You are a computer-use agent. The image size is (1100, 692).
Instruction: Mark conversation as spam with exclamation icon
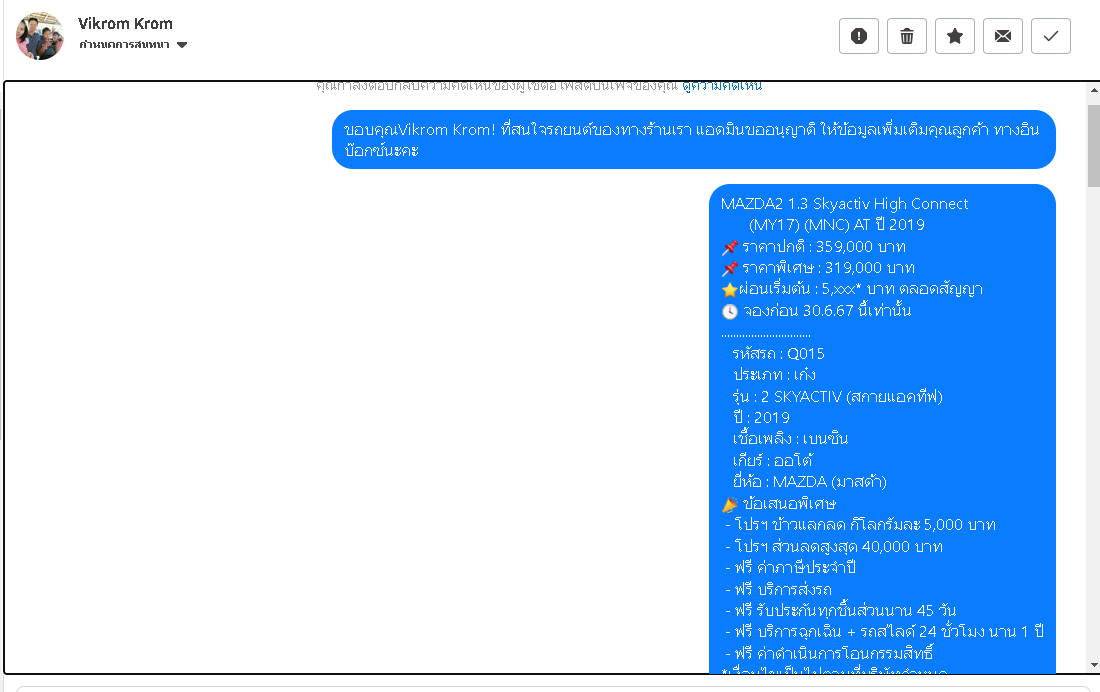(x=859, y=36)
